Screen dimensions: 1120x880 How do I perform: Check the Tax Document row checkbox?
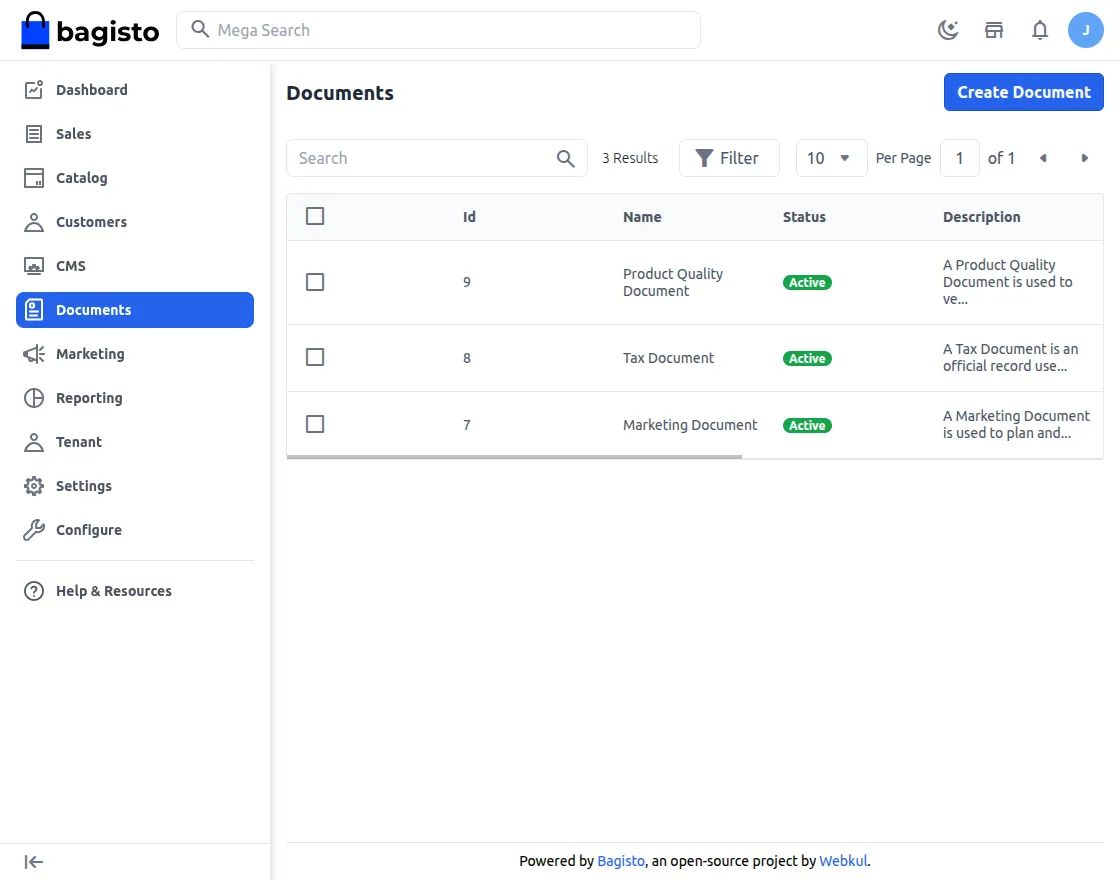tap(315, 357)
